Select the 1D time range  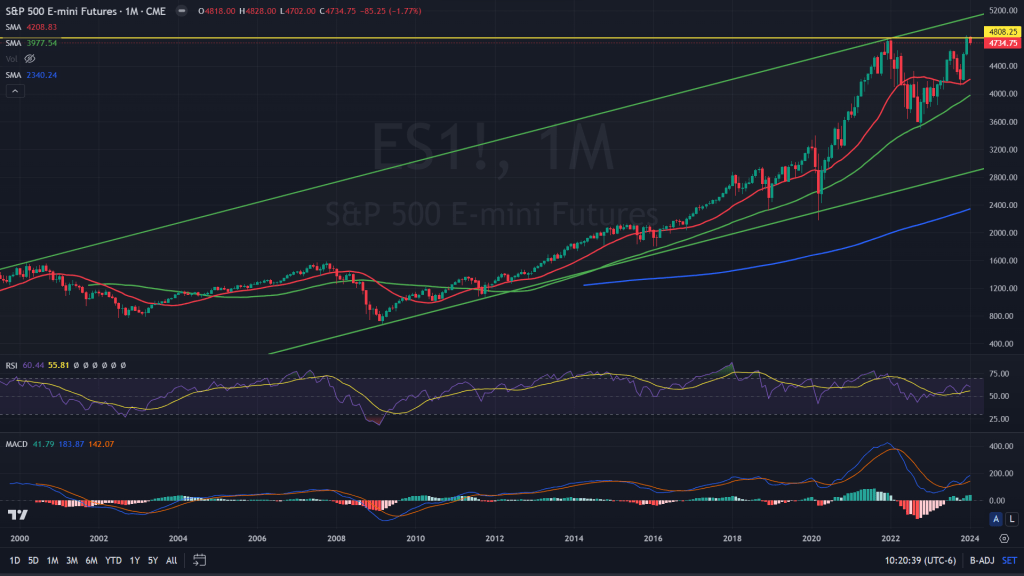coord(15,560)
